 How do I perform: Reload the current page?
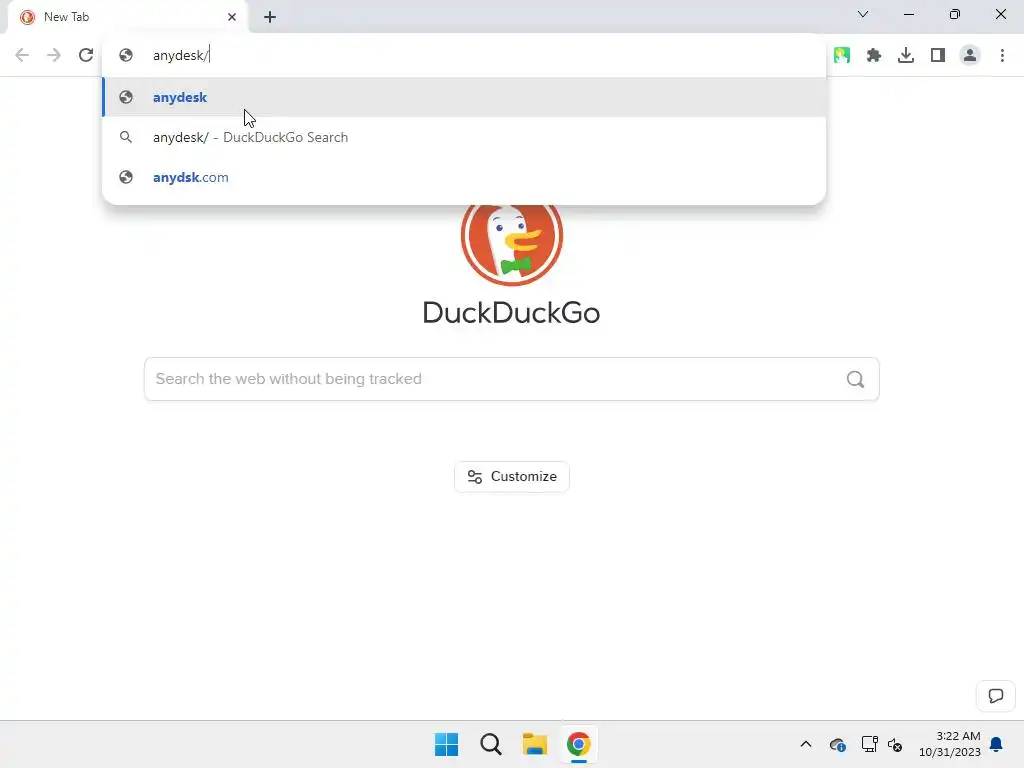coord(86,55)
